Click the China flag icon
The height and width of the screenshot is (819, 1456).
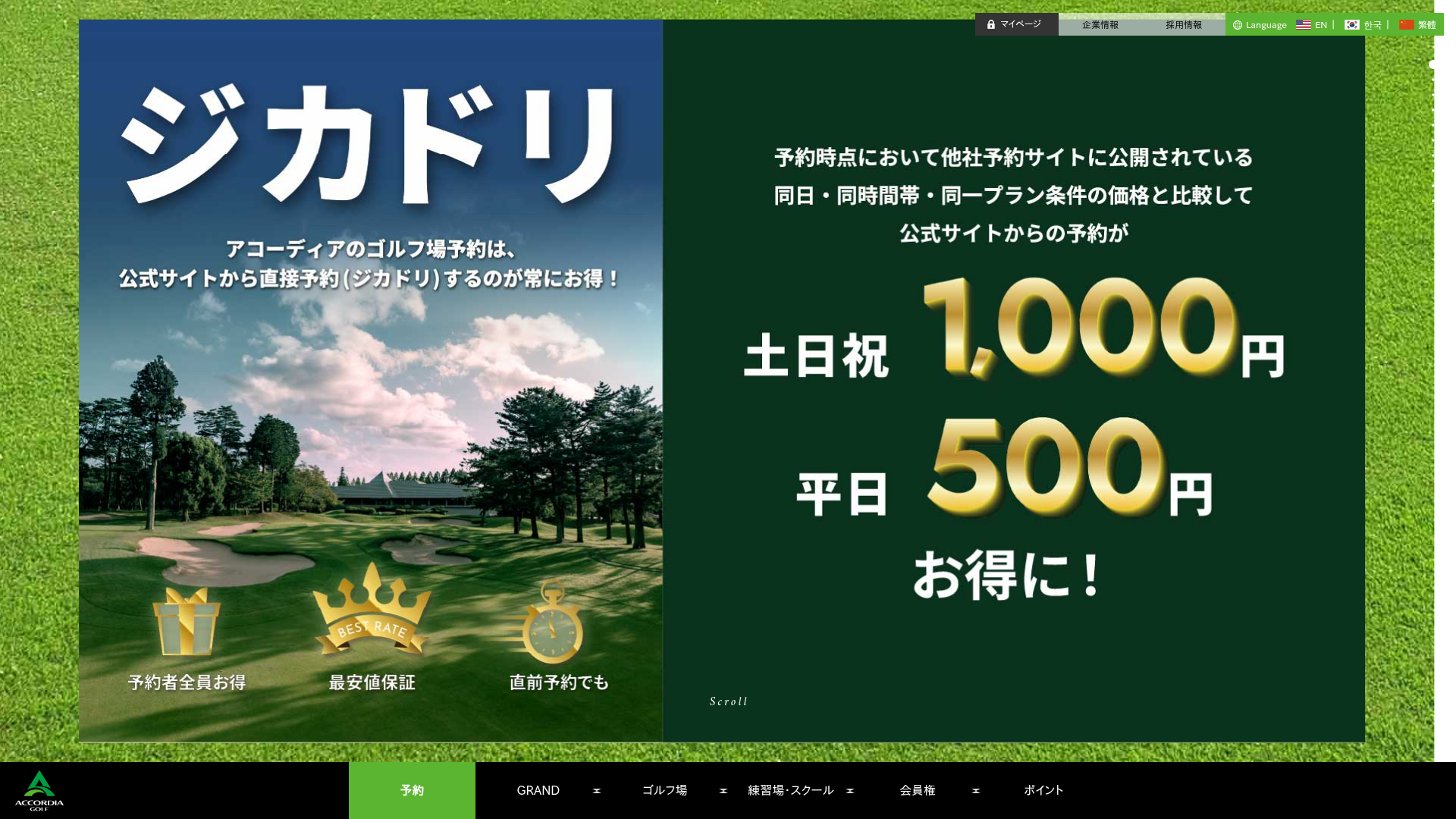tap(1407, 25)
